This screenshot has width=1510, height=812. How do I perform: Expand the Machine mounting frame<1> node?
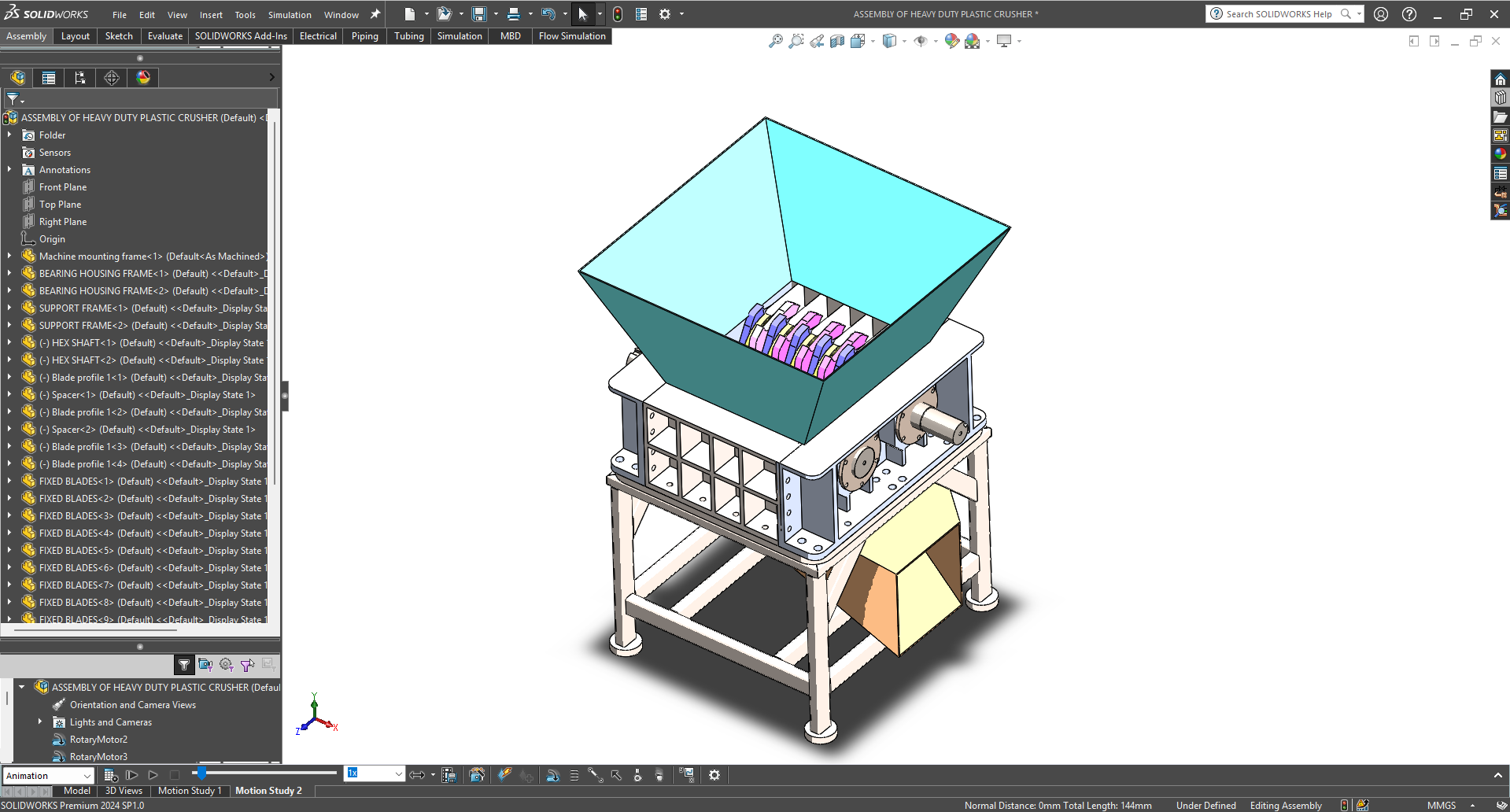9,256
